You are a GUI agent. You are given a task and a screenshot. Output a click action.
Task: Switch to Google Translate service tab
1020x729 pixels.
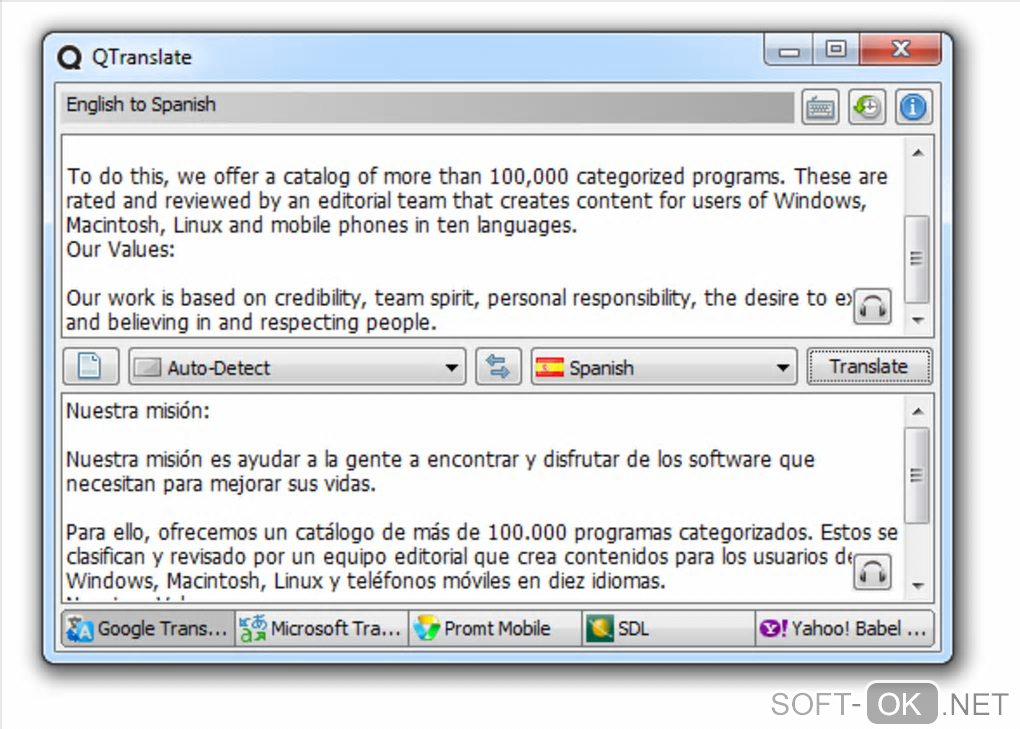(x=148, y=629)
